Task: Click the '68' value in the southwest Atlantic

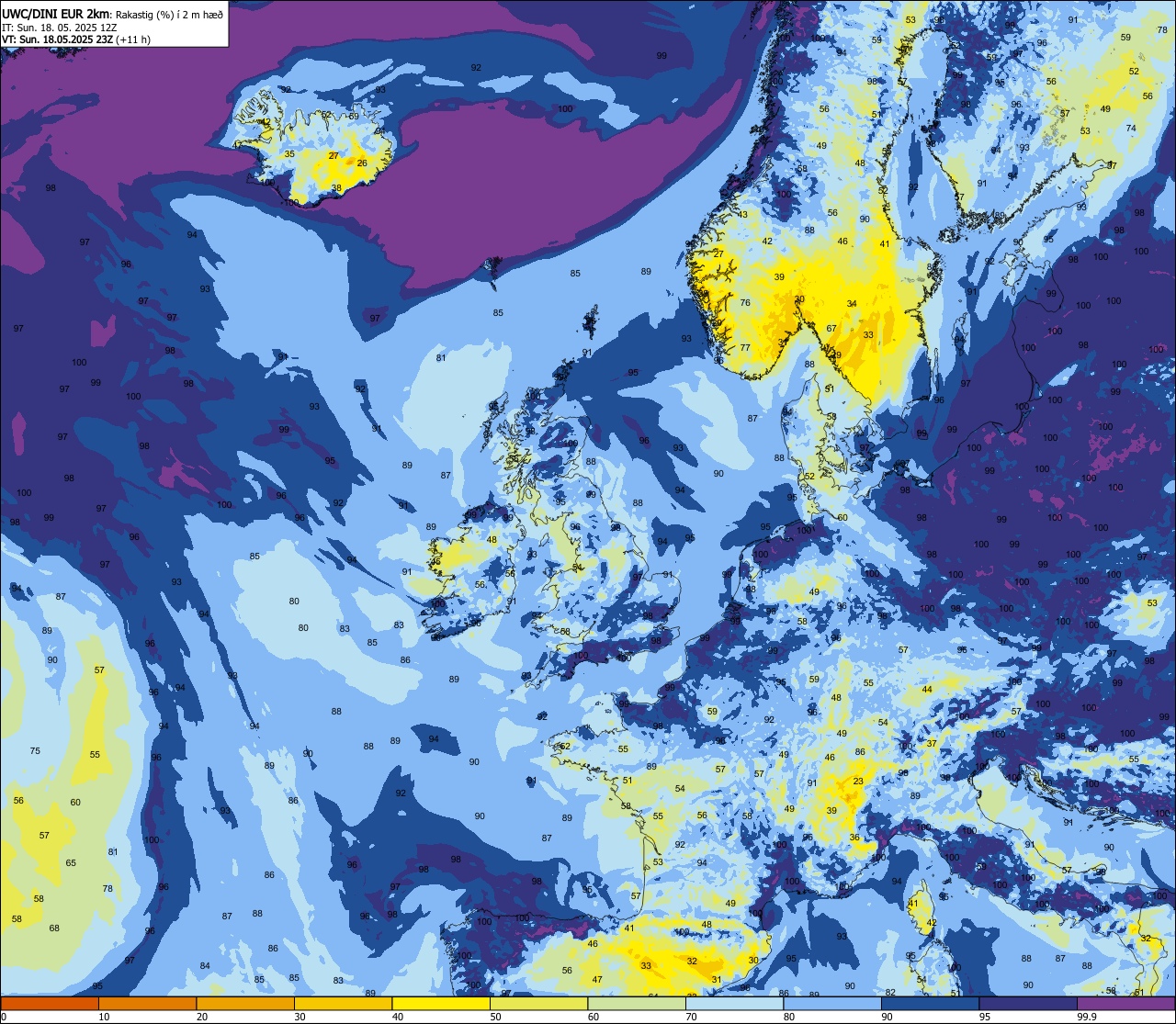Action: [x=54, y=928]
